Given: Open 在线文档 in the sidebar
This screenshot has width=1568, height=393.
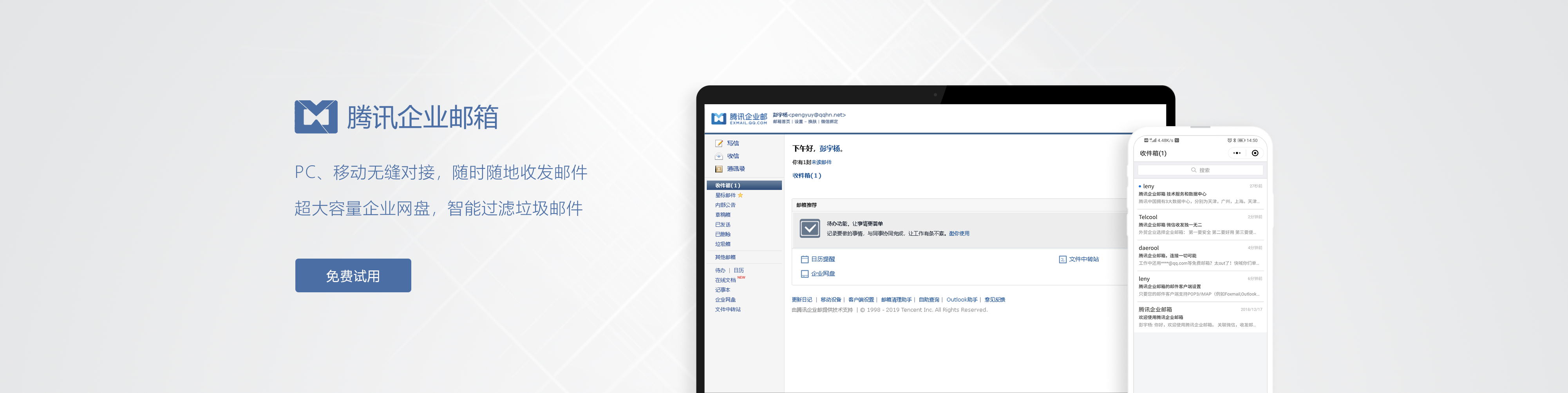Looking at the screenshot, I should pyautogui.click(x=725, y=280).
